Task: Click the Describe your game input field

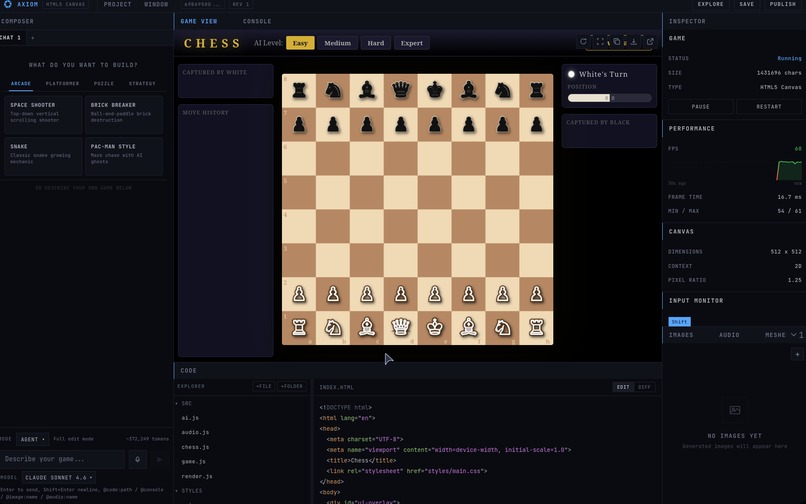Action: (62, 459)
